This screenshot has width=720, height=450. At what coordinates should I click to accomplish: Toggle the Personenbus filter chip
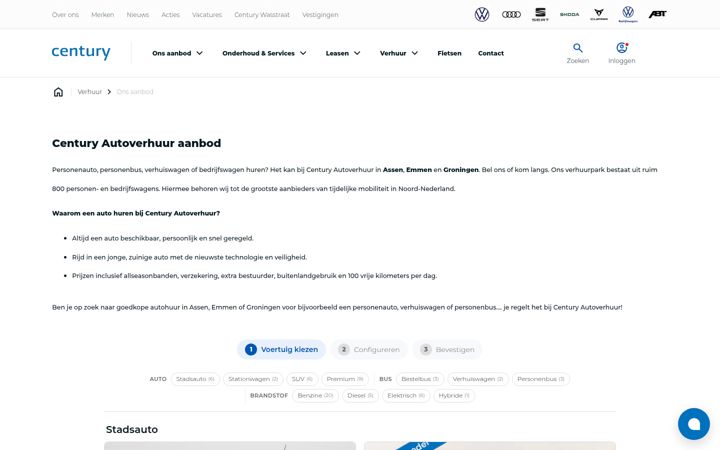[540, 379]
